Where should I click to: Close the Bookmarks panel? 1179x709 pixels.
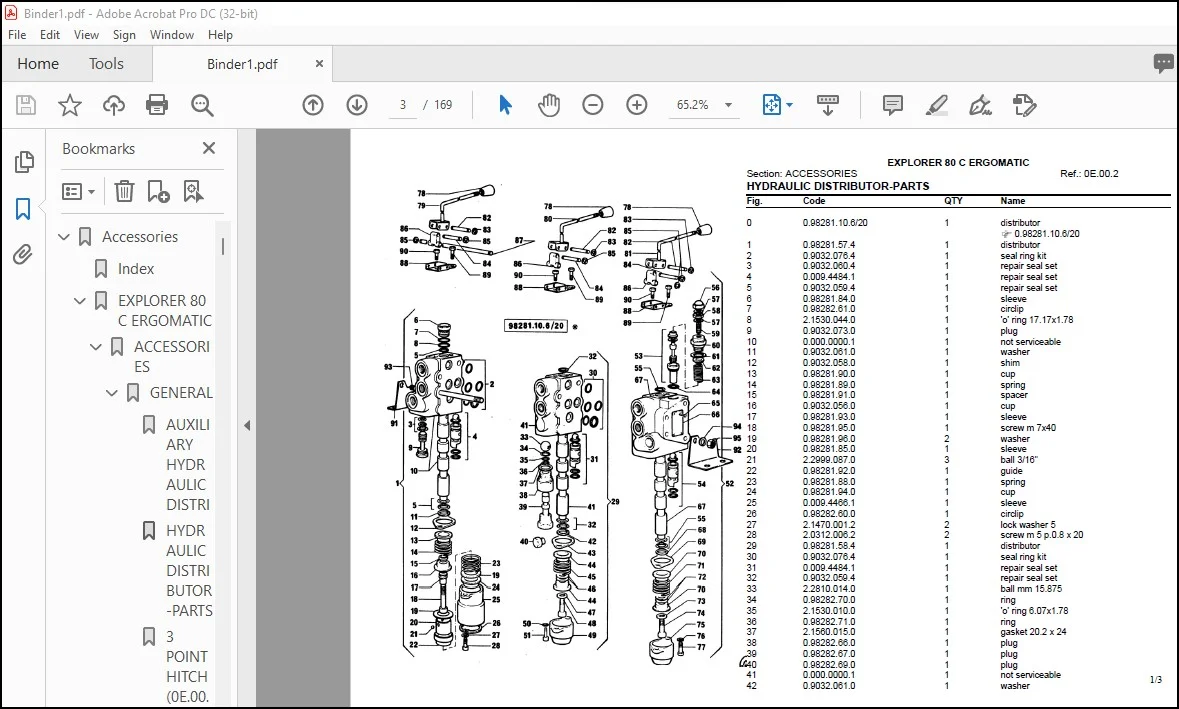click(208, 148)
